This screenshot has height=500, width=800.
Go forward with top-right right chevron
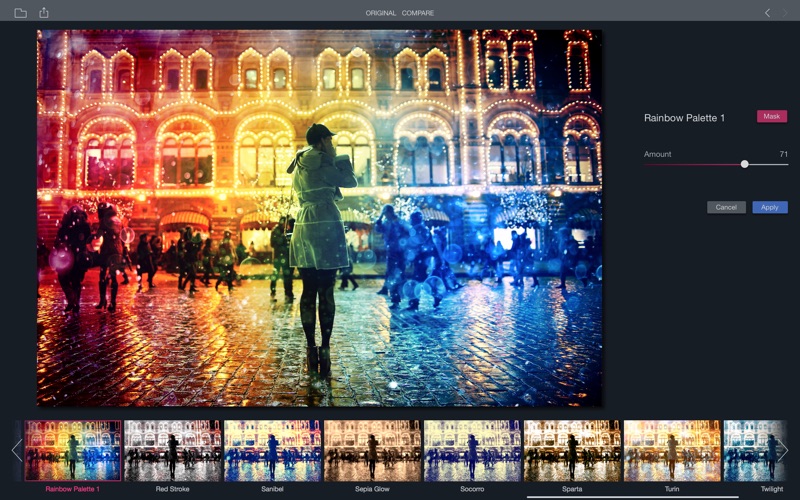point(786,13)
